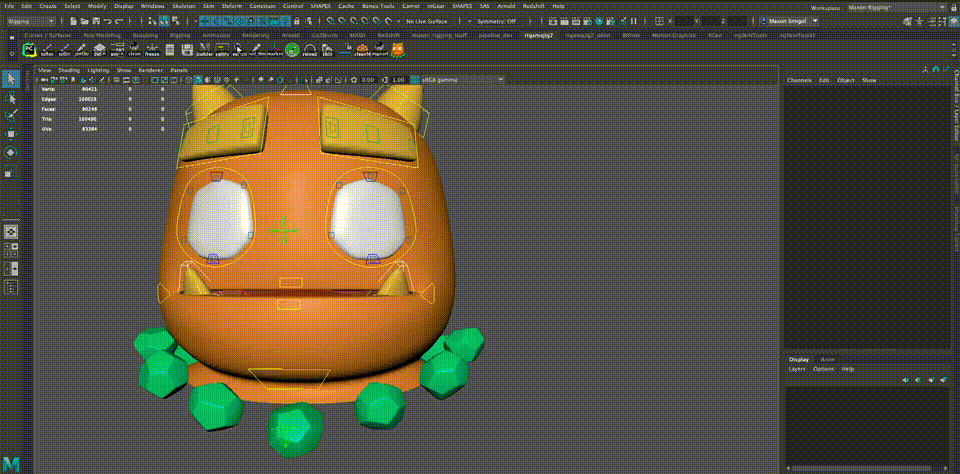The image size is (960, 474).
Task: Click the X coordinate input field
Action: point(684,21)
